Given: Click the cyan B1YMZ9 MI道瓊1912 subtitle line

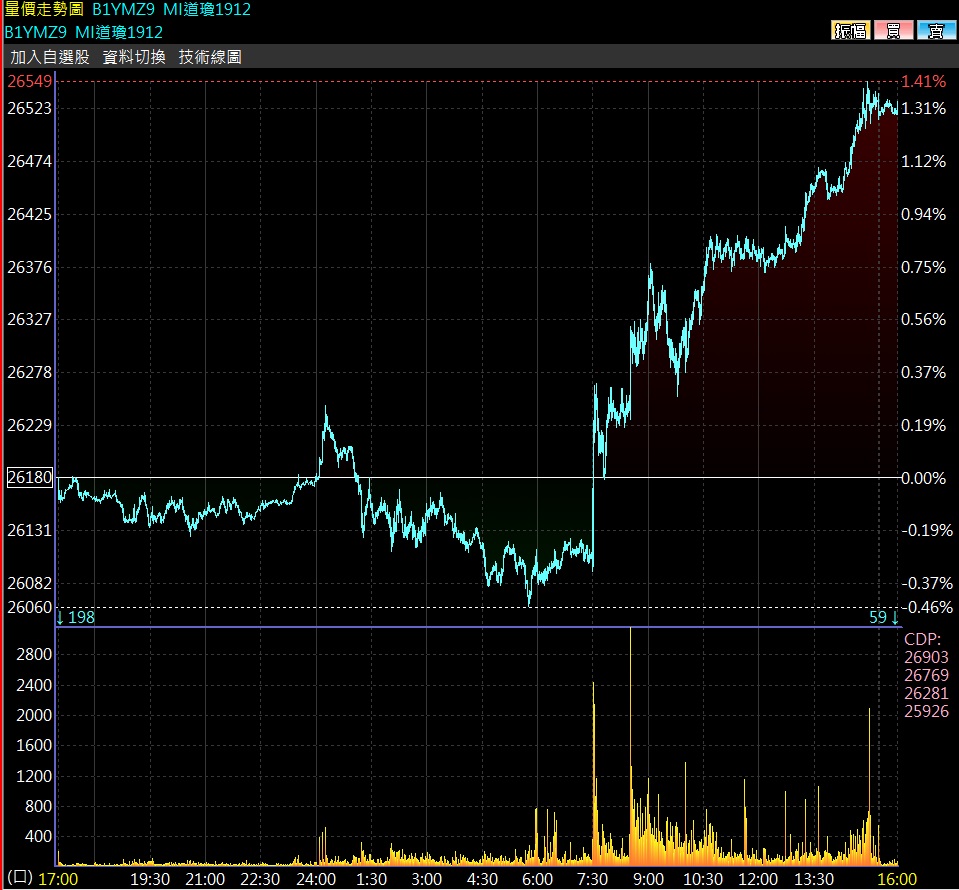Looking at the screenshot, I should coord(84,32).
